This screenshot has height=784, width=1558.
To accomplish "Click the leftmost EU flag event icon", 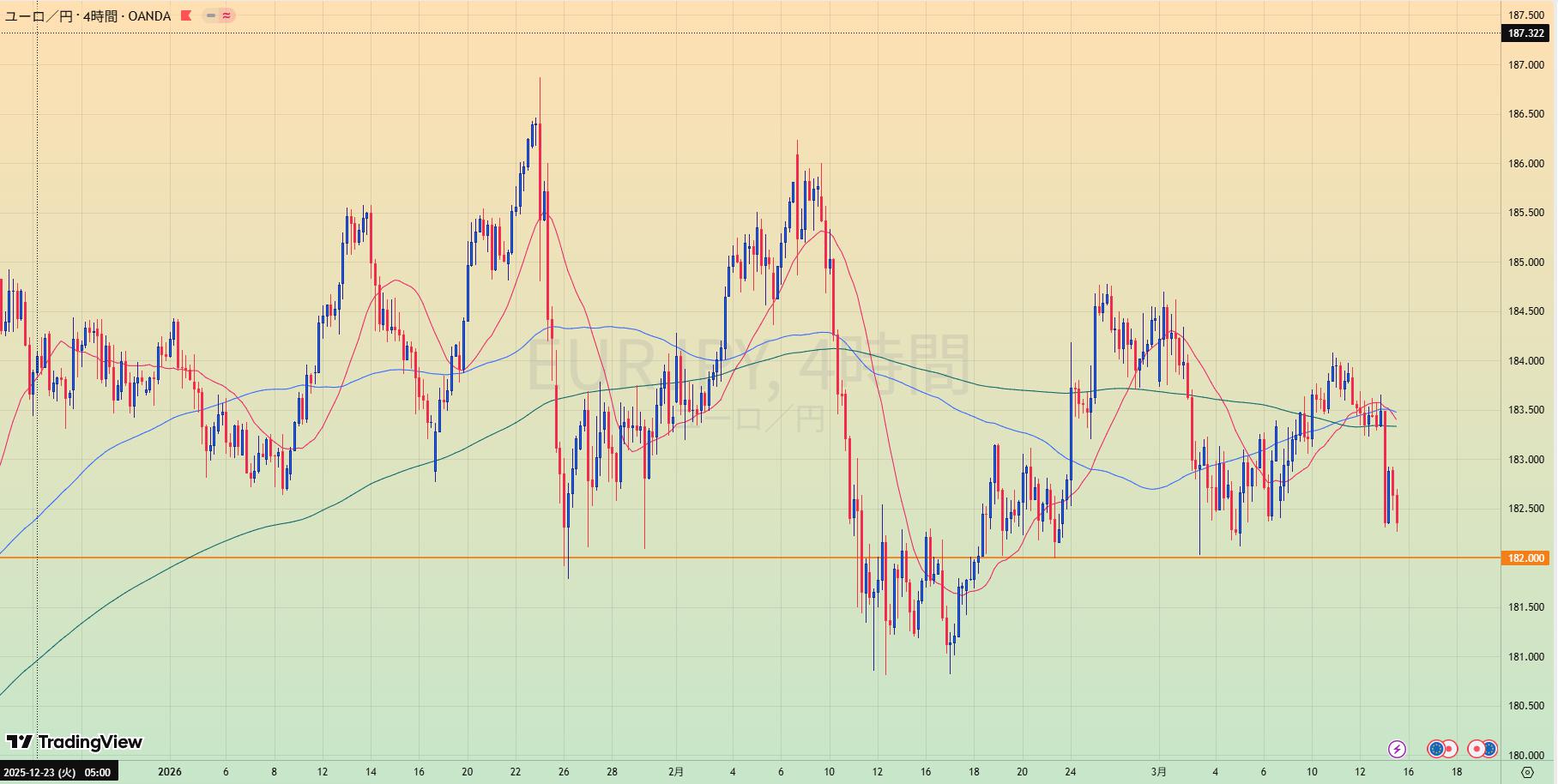I will coord(1435,749).
